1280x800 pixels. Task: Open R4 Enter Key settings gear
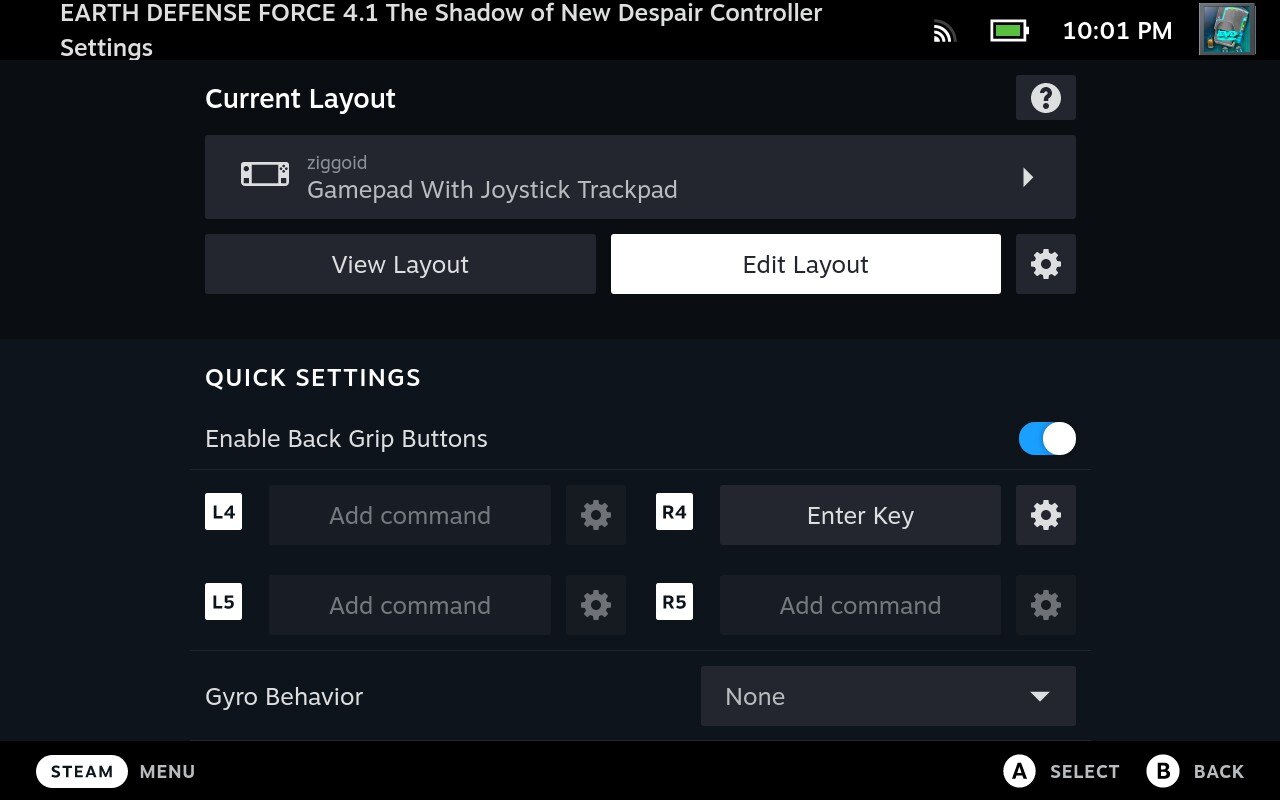pos(1046,515)
